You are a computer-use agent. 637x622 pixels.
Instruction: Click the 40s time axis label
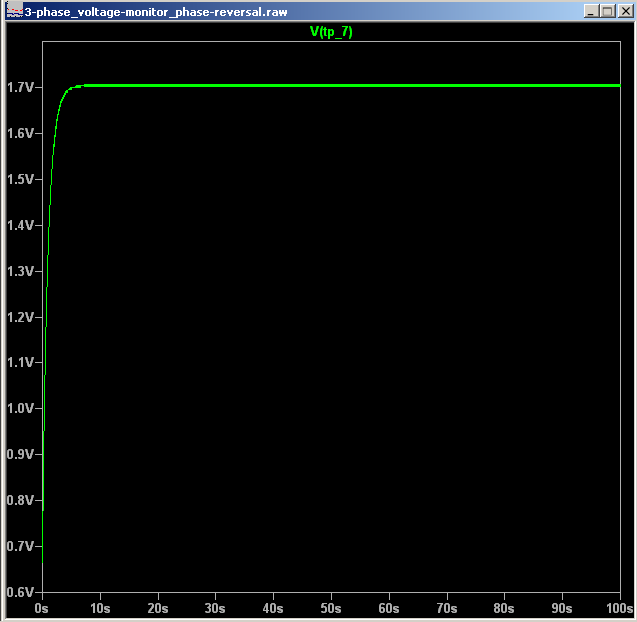pyautogui.click(x=273, y=609)
